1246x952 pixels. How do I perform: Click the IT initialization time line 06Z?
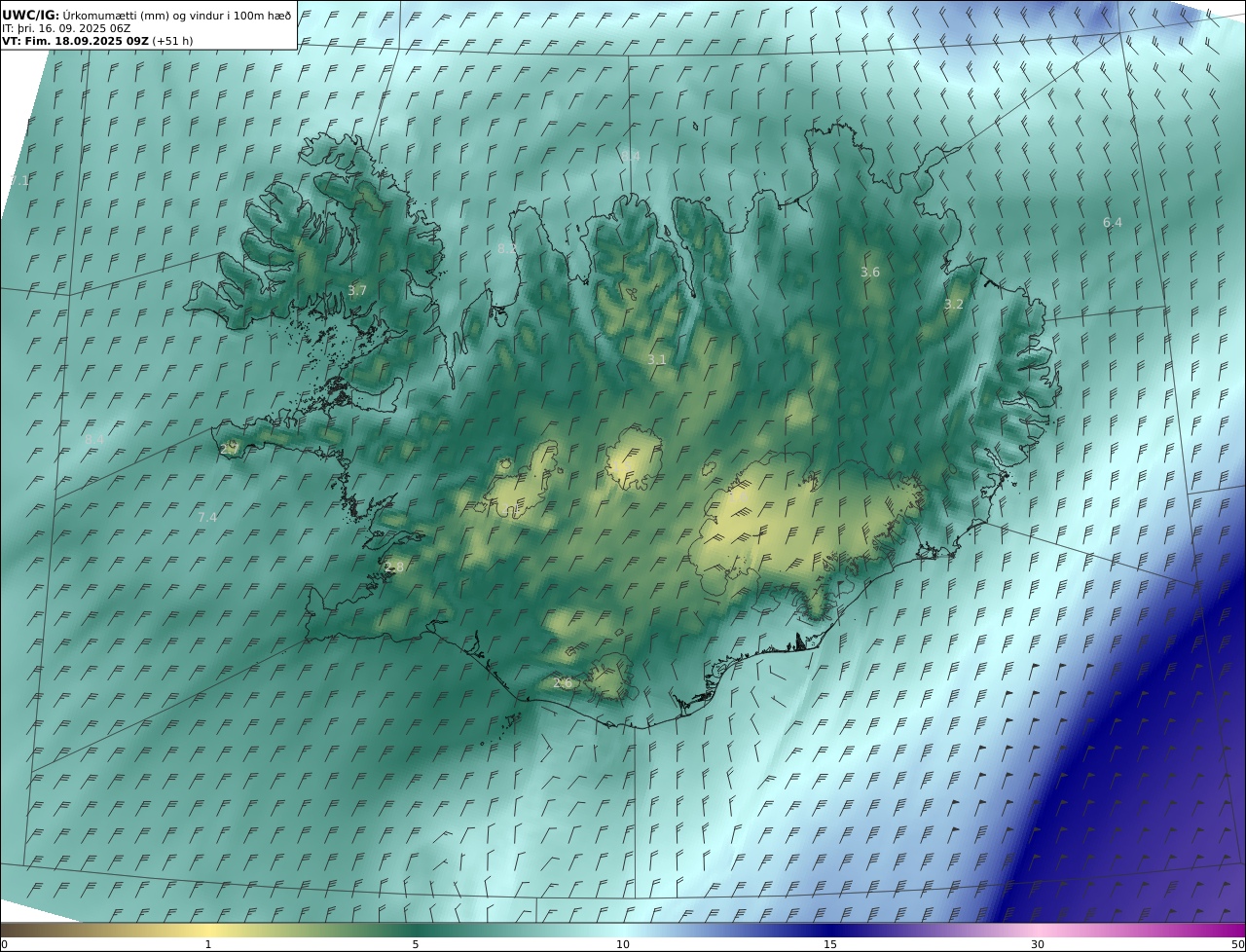(x=66, y=28)
